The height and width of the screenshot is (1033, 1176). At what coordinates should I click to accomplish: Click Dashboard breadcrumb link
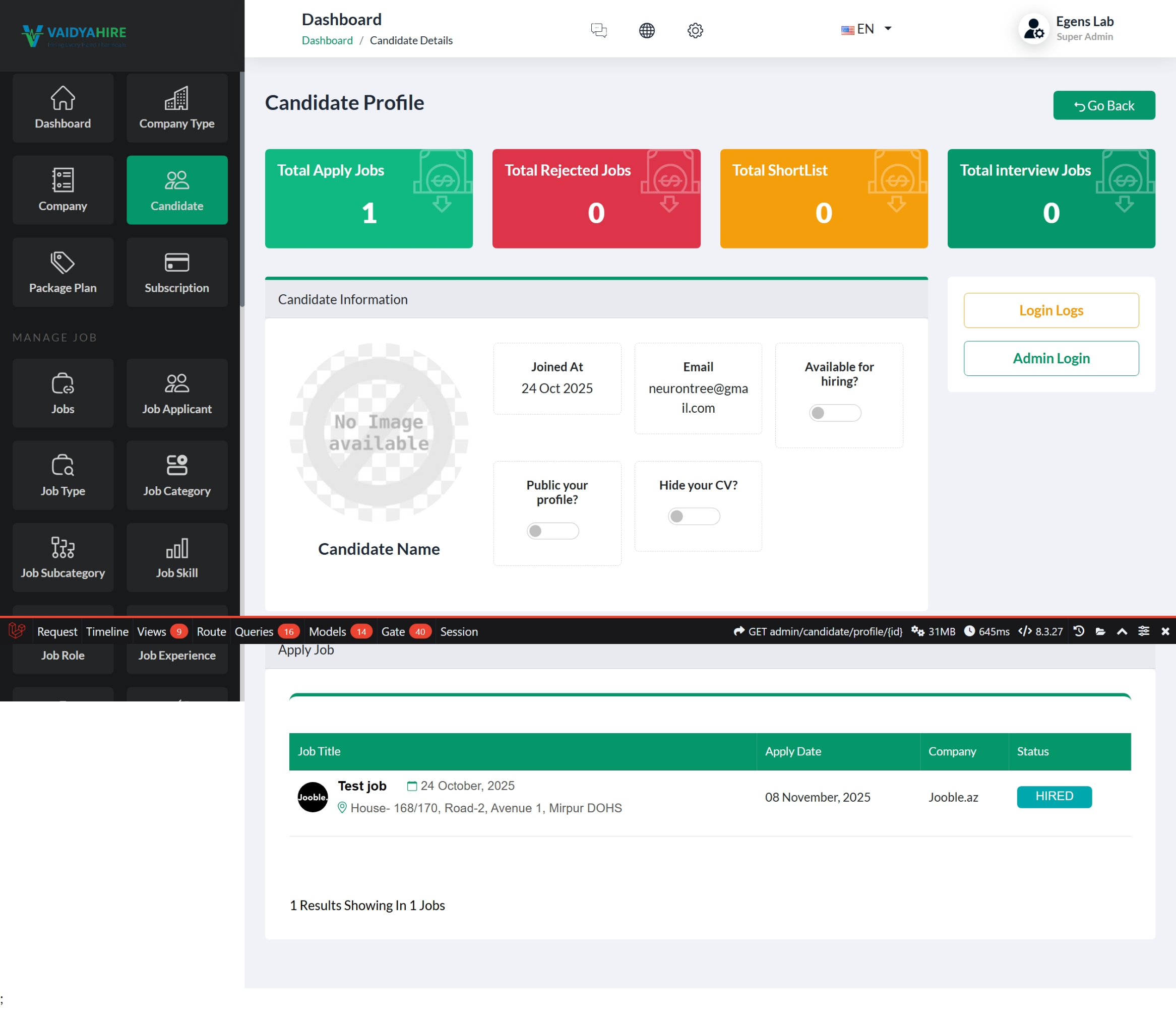coord(327,40)
